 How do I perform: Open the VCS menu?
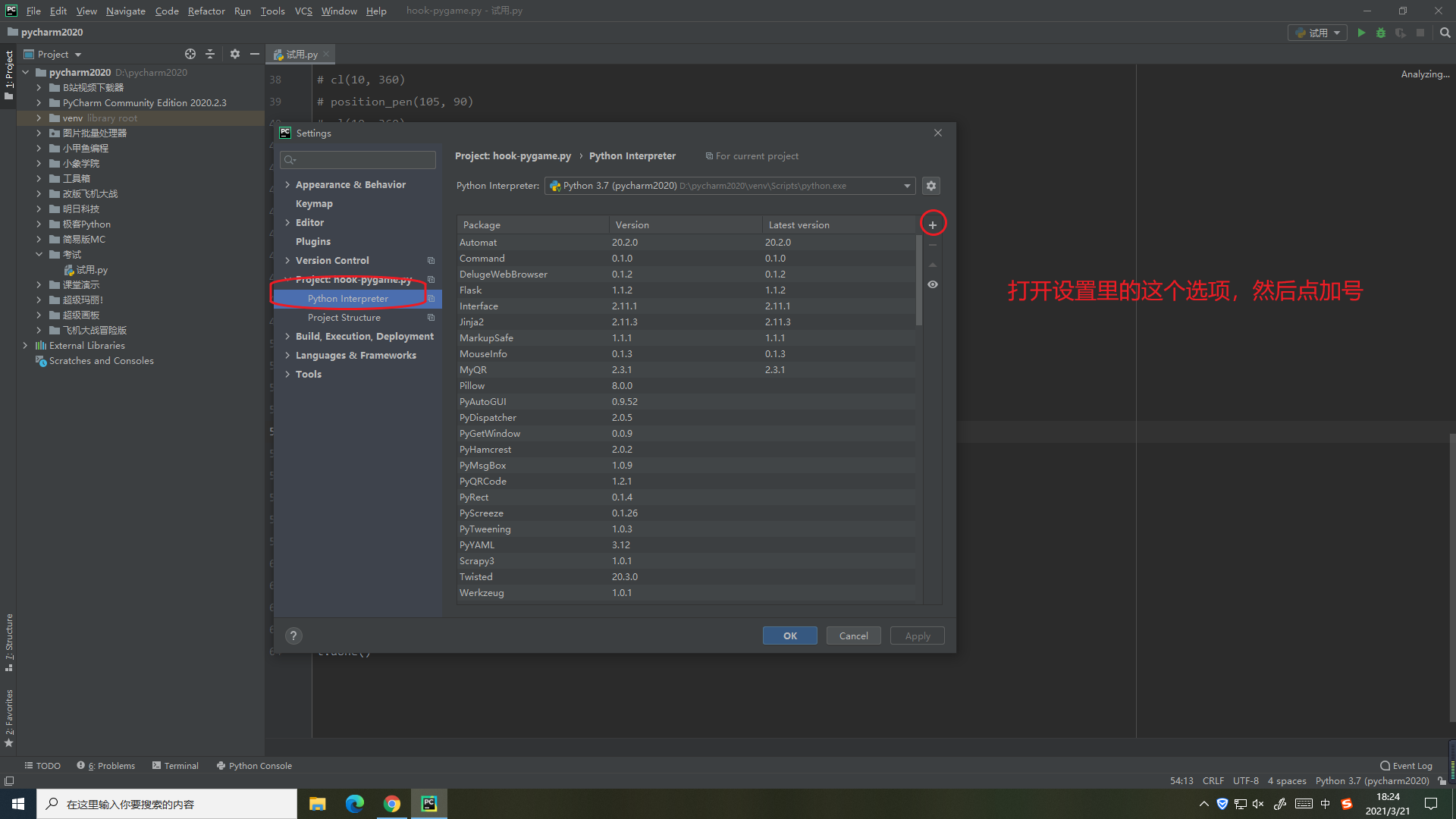click(303, 11)
